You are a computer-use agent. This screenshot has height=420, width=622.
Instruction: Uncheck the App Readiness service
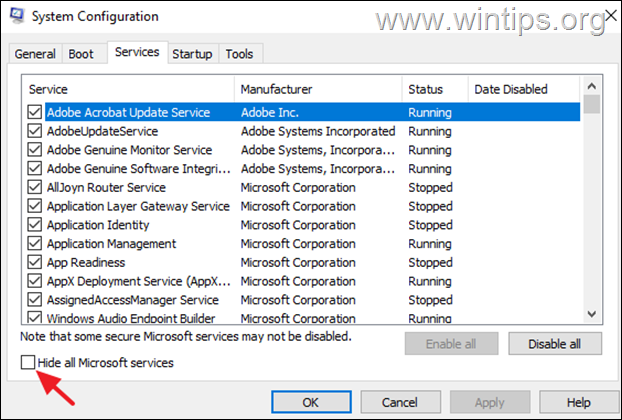35,262
